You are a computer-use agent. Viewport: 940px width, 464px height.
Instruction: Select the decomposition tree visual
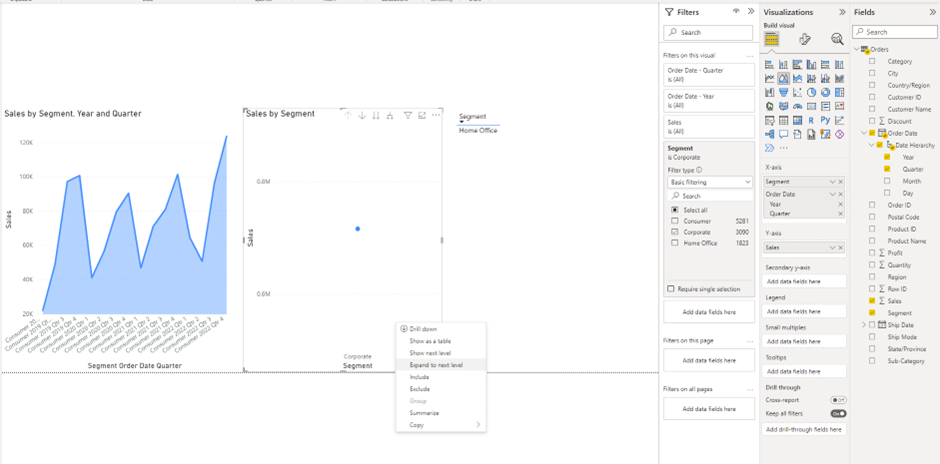[x=770, y=134]
